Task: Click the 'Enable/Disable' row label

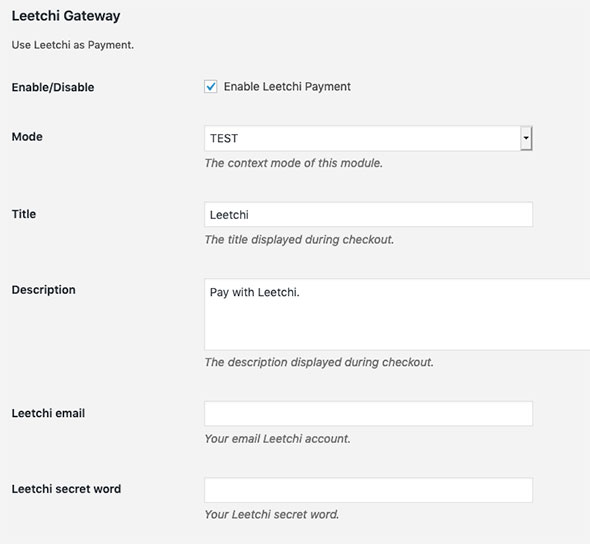Action: (x=53, y=87)
